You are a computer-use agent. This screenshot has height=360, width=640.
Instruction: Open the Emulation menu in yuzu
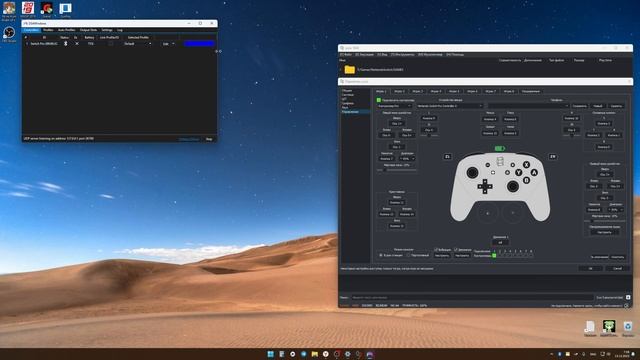click(364, 54)
